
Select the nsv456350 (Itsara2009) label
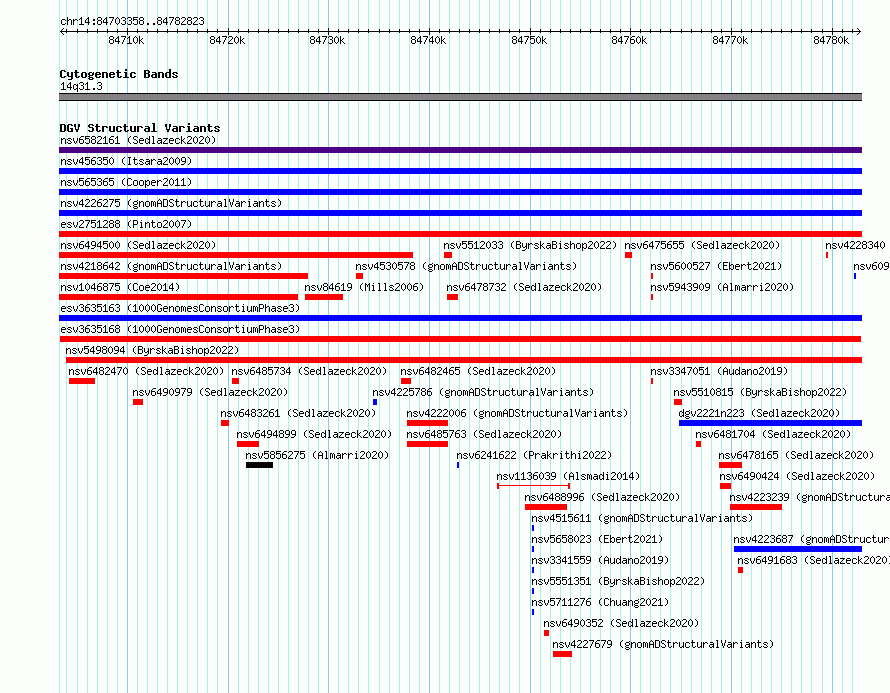[x=126, y=161]
